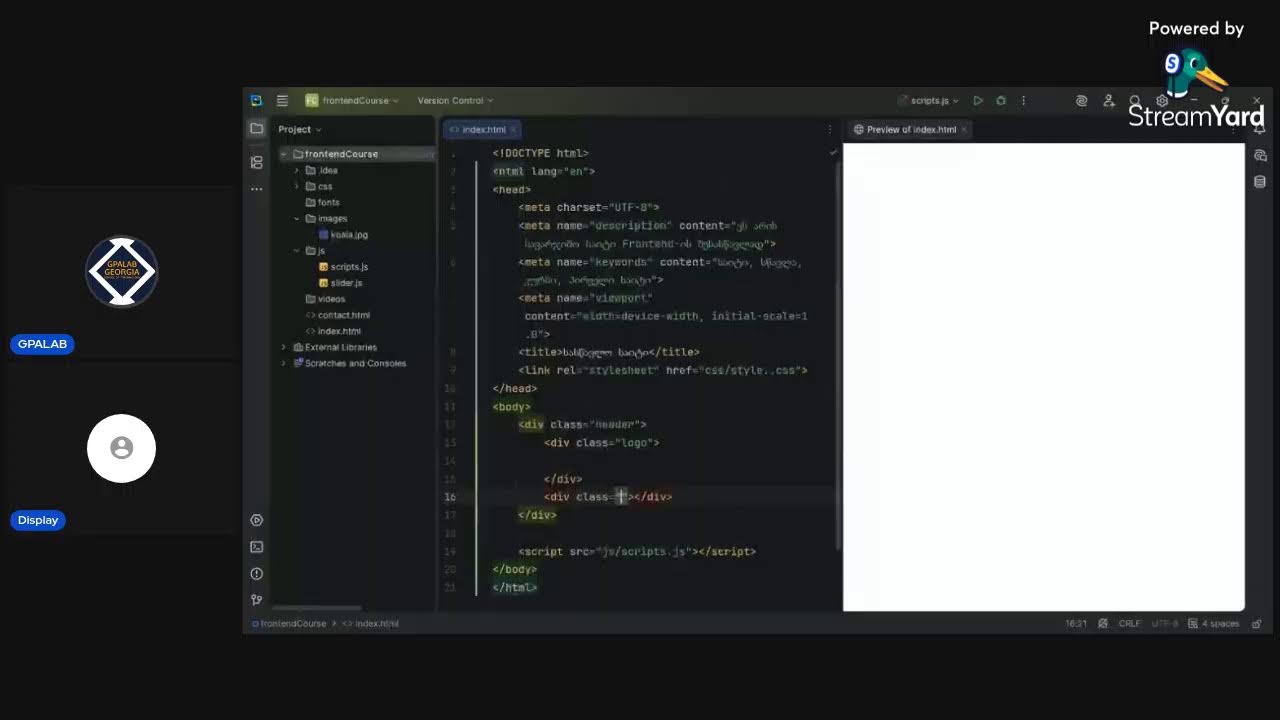Close the index.html editor tab
Screen dimensions: 1280x720
[x=514, y=130]
